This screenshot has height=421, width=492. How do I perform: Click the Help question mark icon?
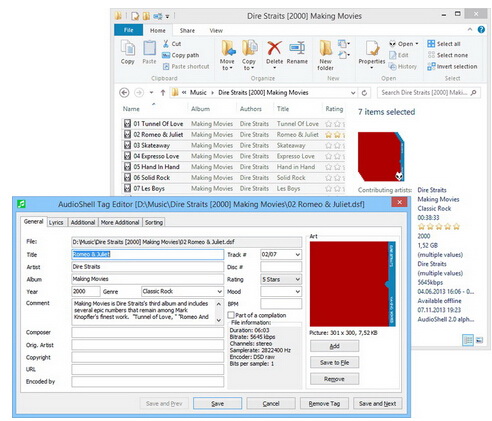(481, 29)
